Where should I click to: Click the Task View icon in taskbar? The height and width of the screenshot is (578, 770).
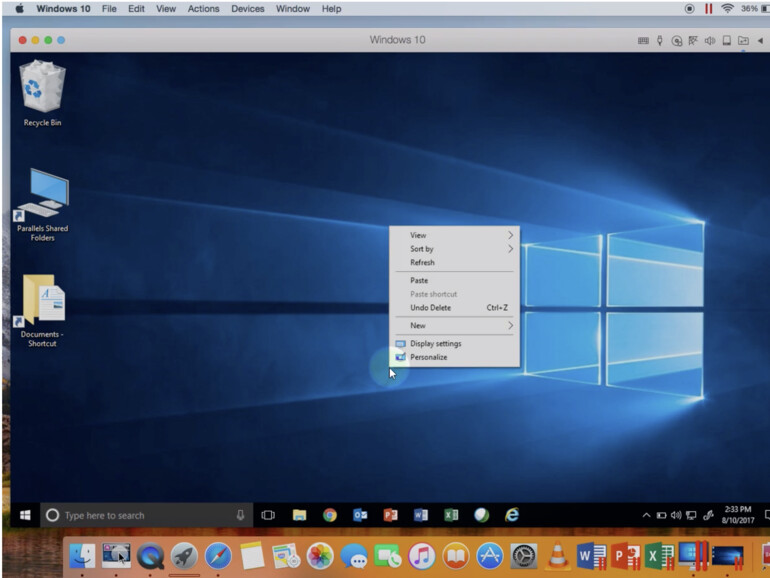coord(268,515)
